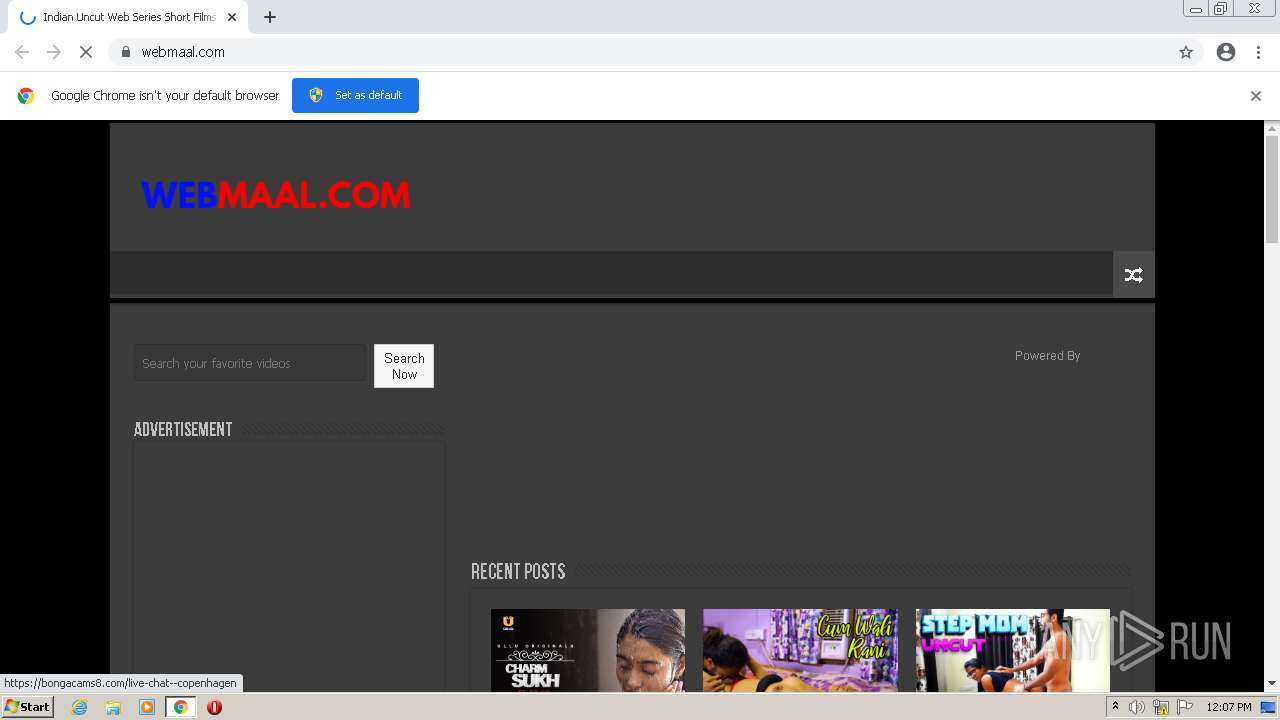The image size is (1280, 720).
Task: Close the Indian Uncut Web Series tab
Action: (232, 17)
